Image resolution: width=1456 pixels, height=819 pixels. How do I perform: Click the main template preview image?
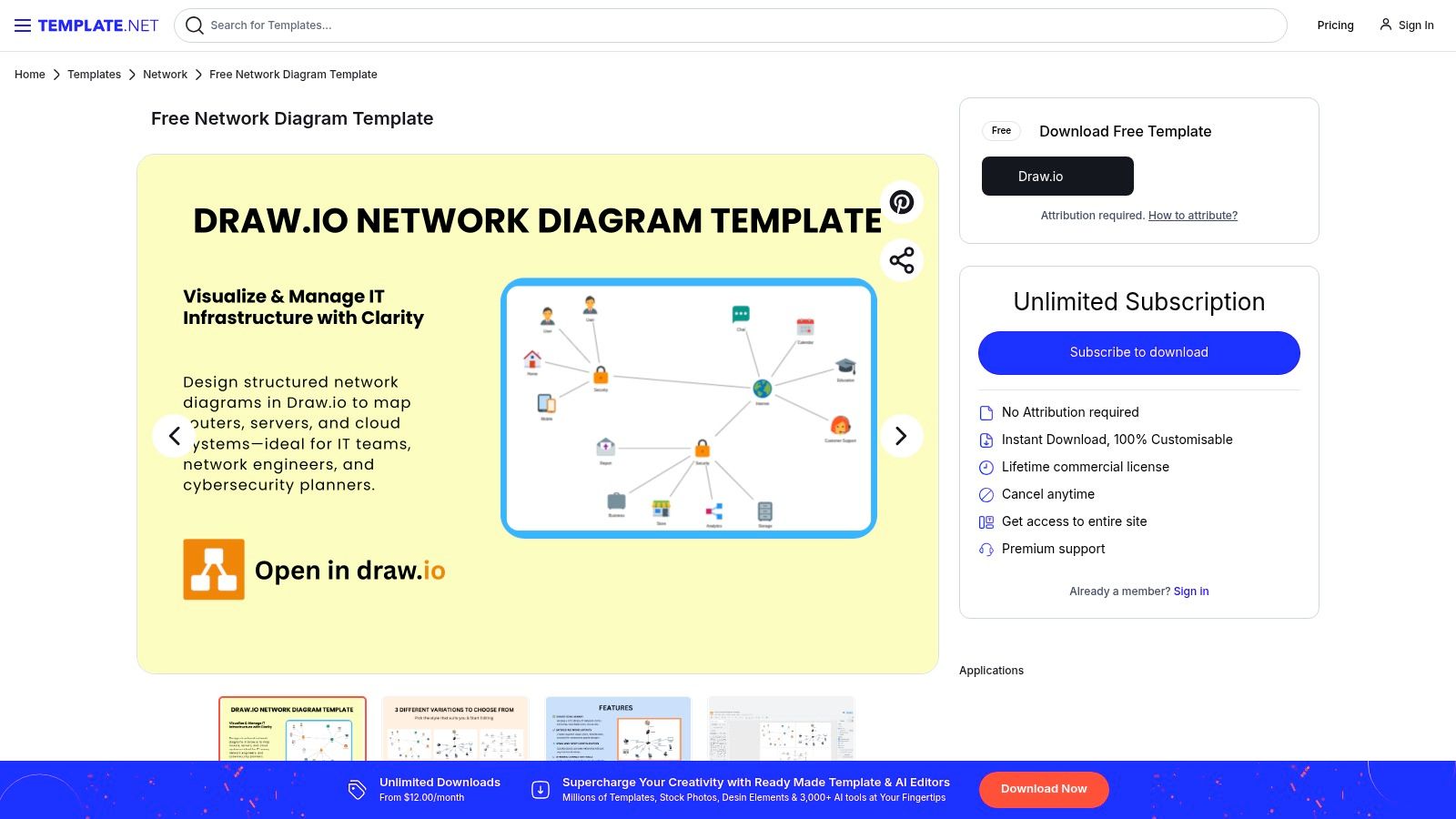[538, 414]
